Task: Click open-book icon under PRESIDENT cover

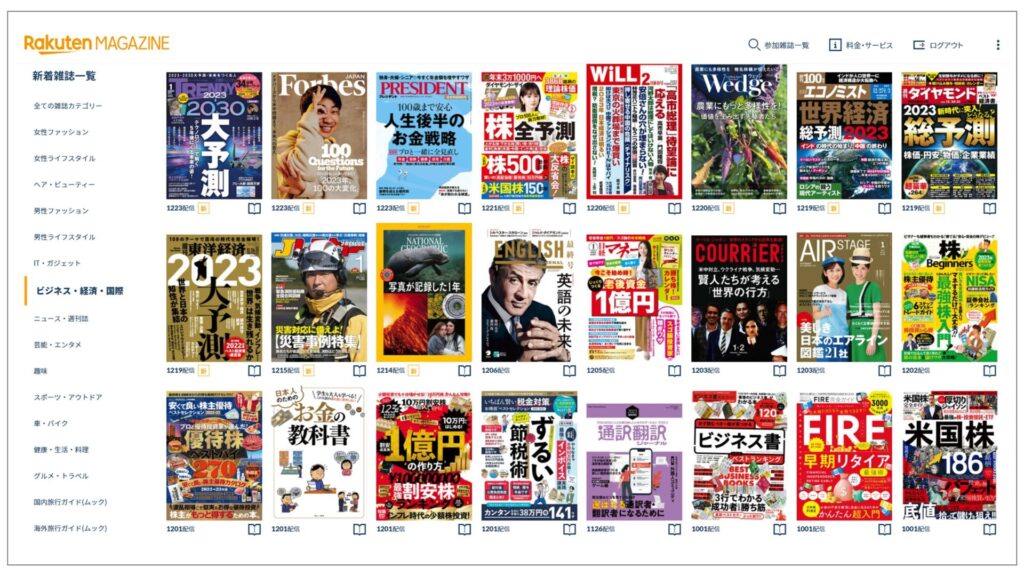Action: (464, 208)
